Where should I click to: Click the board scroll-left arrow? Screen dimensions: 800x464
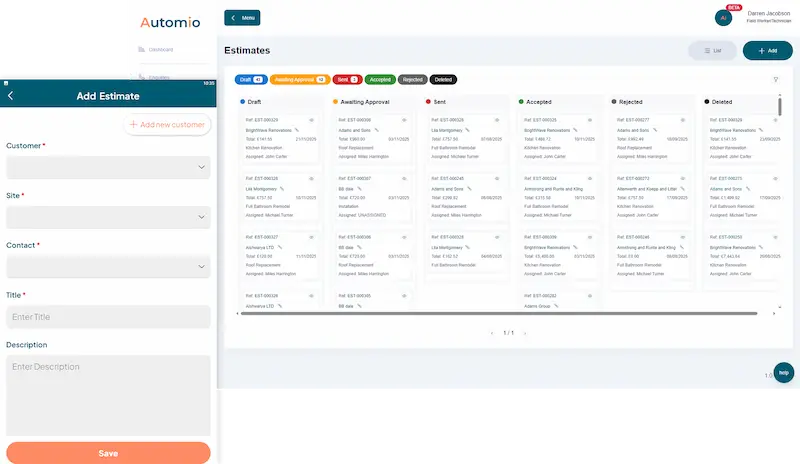pos(237,313)
